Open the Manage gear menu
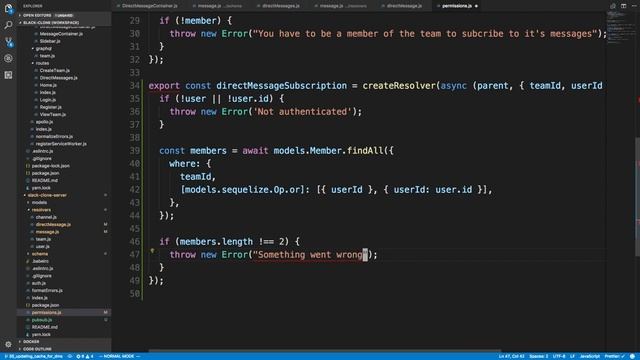Image resolution: width=640 pixels, height=360 pixels. (8, 344)
